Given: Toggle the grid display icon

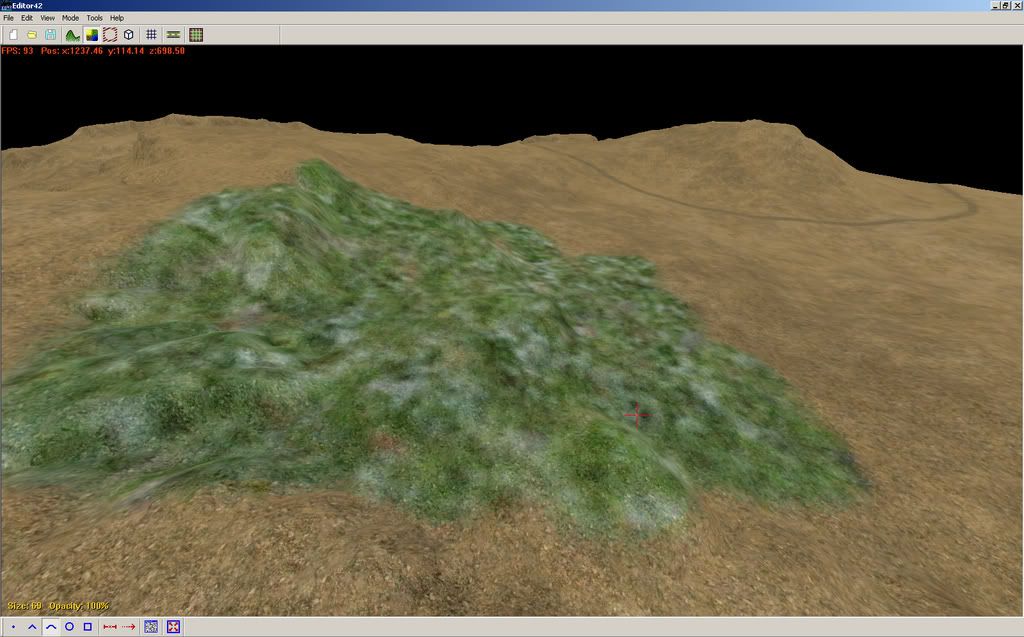Looking at the screenshot, I should click(x=151, y=35).
